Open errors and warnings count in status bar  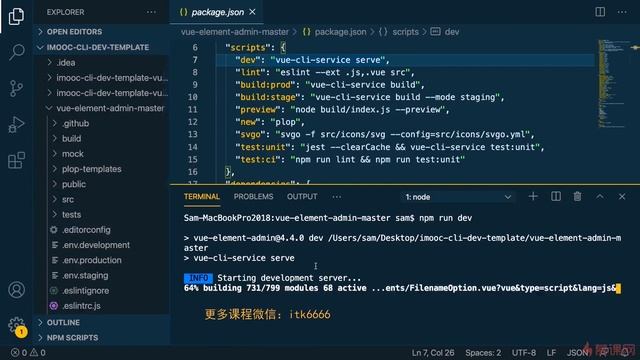tap(28, 352)
